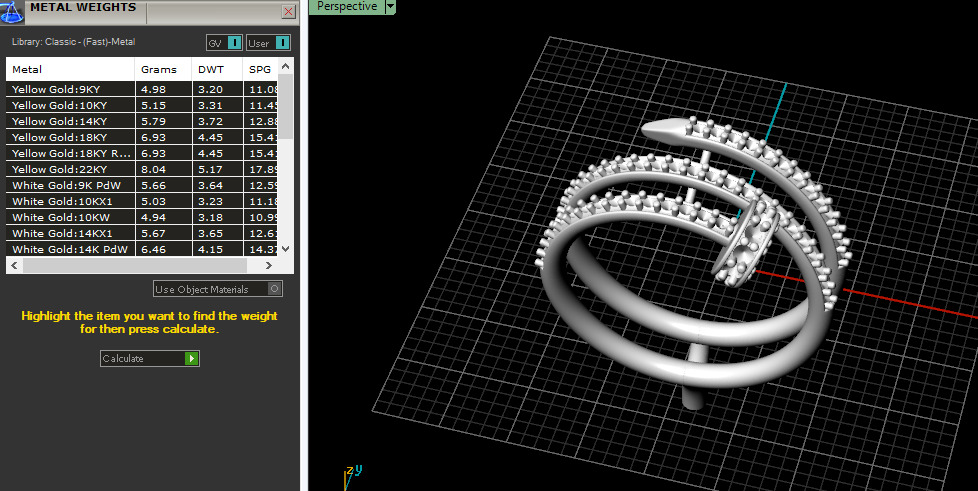This screenshot has width=978, height=491.
Task: Select the Yellow Gold:10KY row
Action: point(142,105)
